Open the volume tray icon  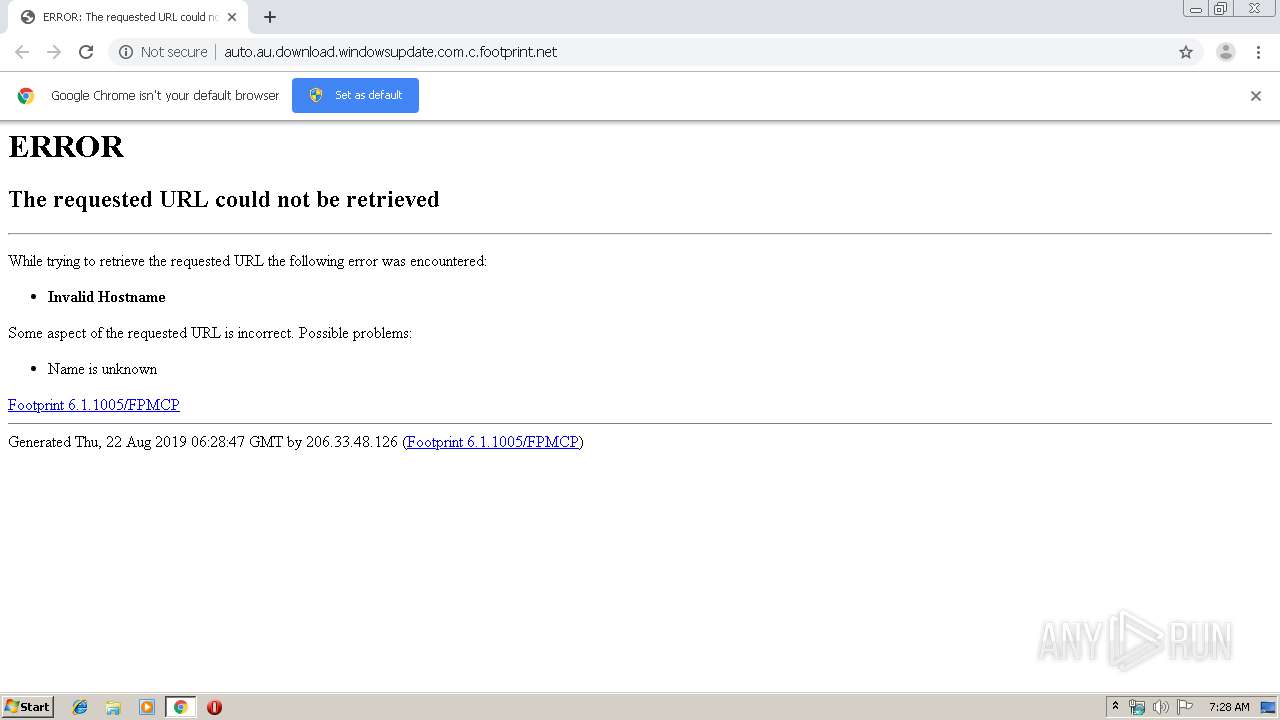(x=1161, y=707)
